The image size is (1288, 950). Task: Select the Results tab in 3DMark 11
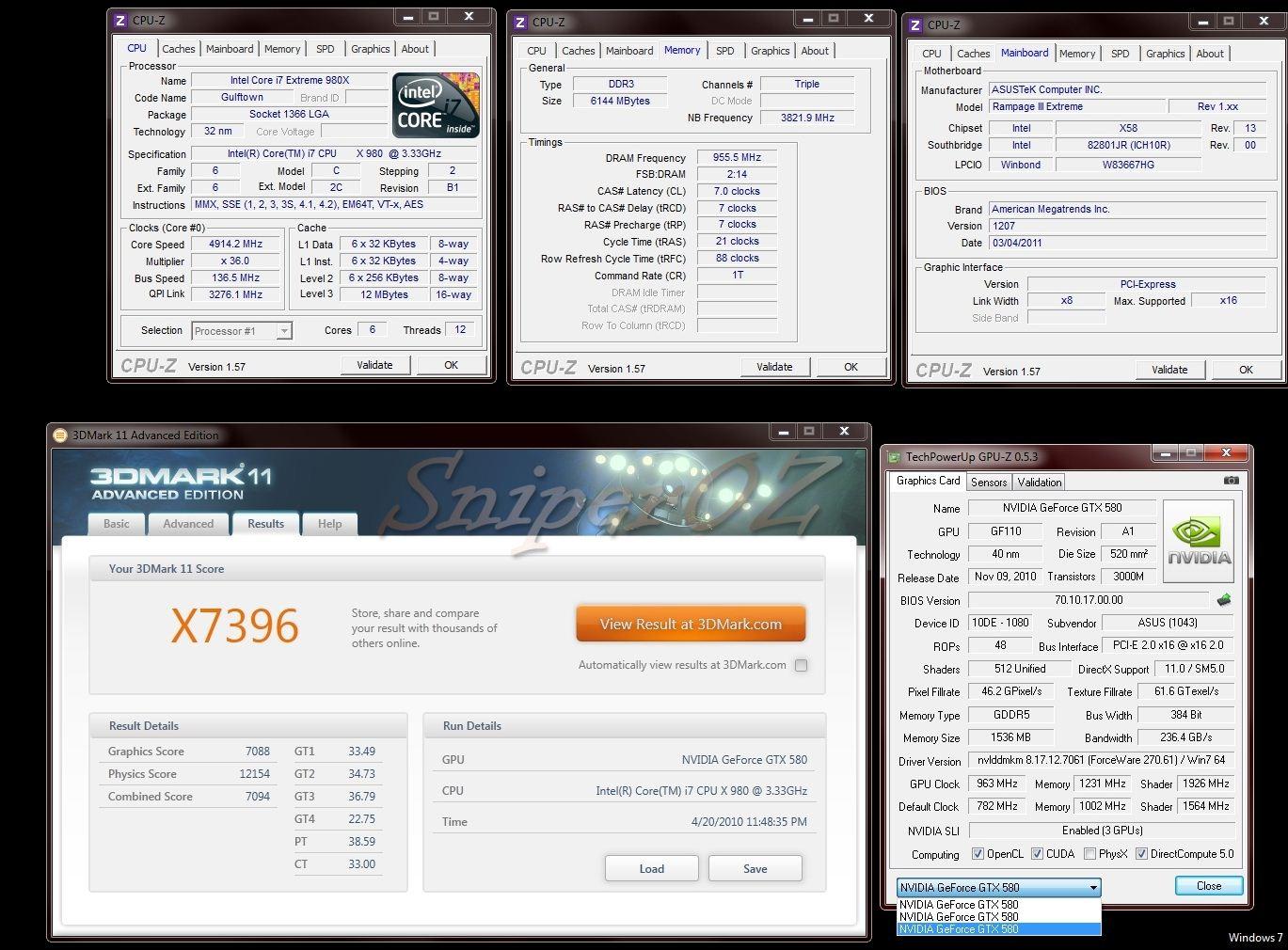[x=265, y=523]
